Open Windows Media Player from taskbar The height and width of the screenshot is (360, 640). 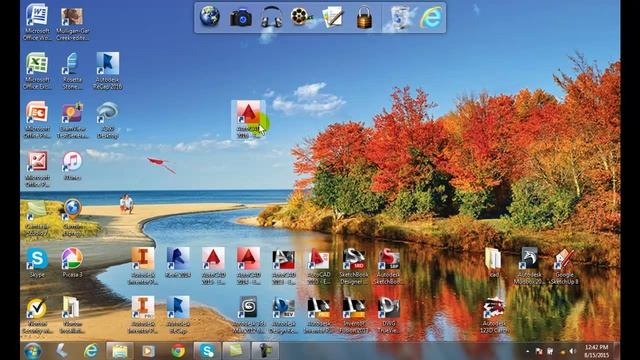148,351
